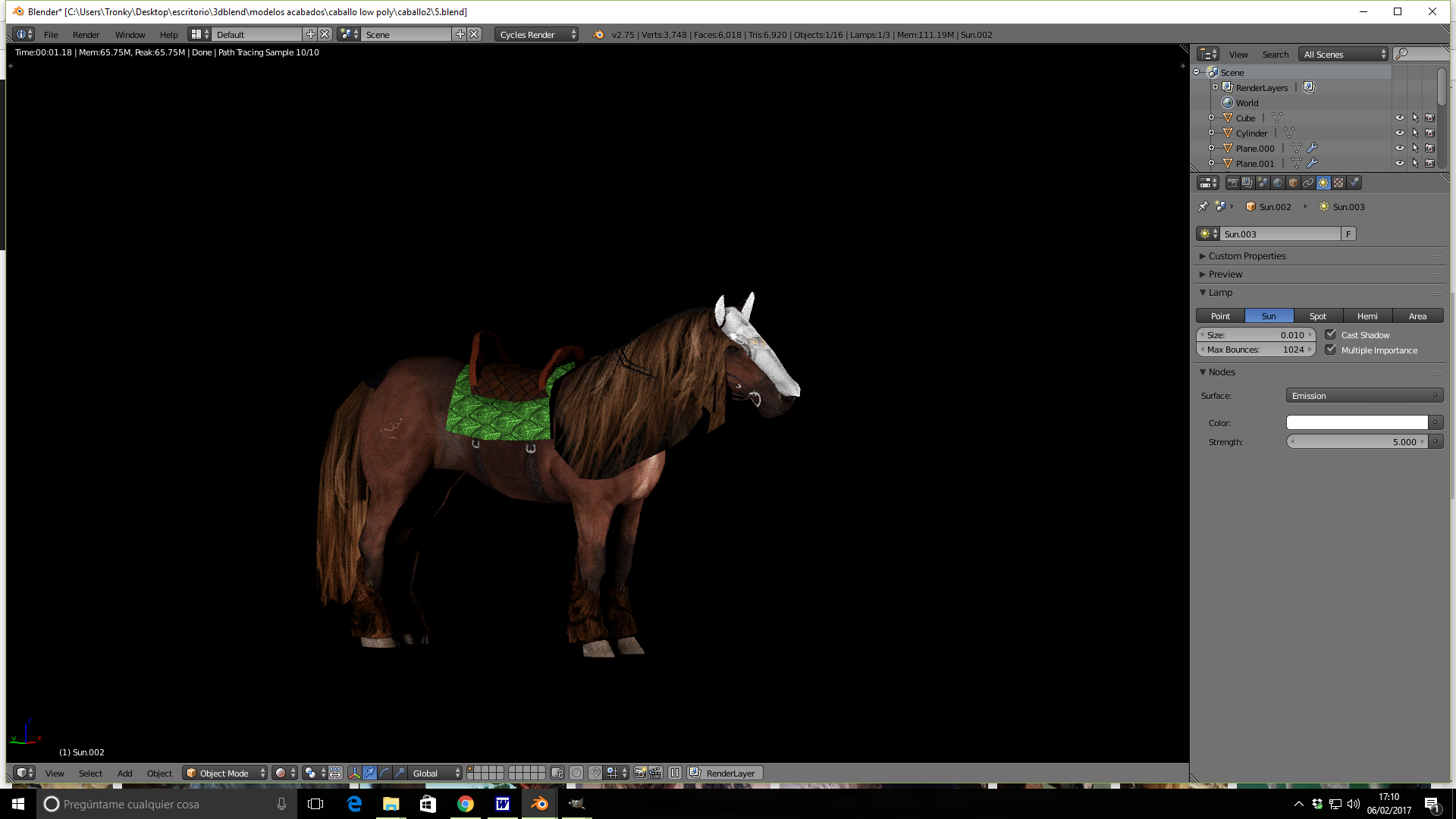Toggle the rotate manipulator arc icon

pyautogui.click(x=384, y=773)
